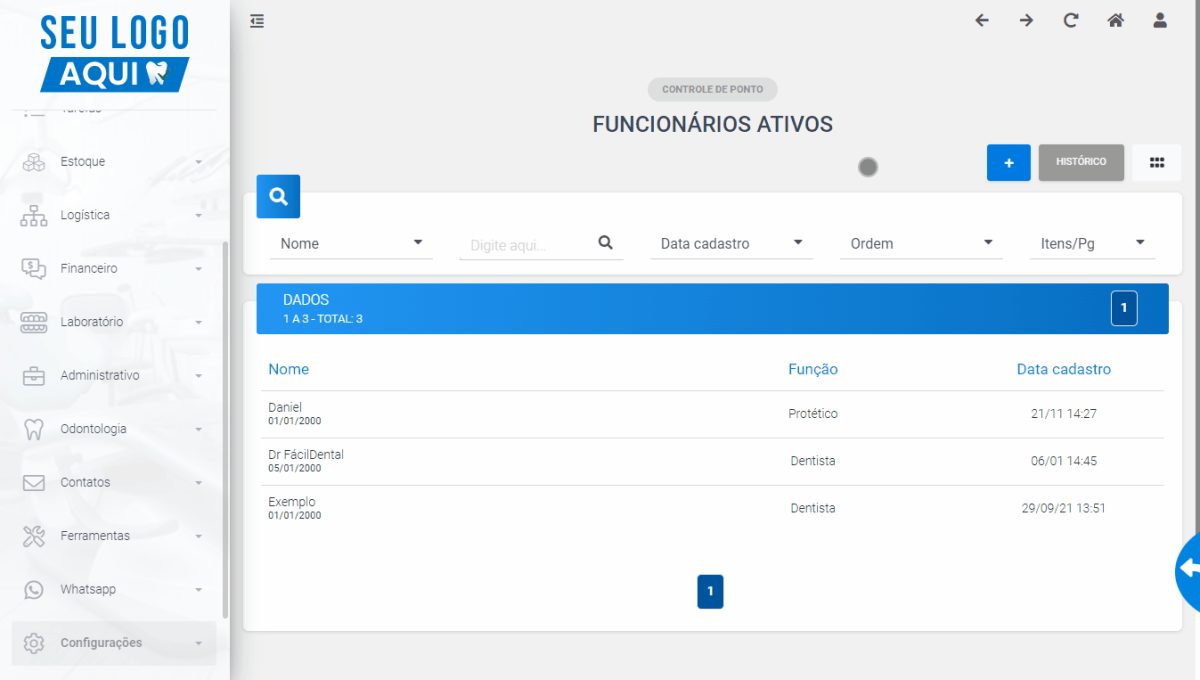Click the Dentista cell in Exemplo row
This screenshot has height=680, width=1200.
tap(813, 508)
